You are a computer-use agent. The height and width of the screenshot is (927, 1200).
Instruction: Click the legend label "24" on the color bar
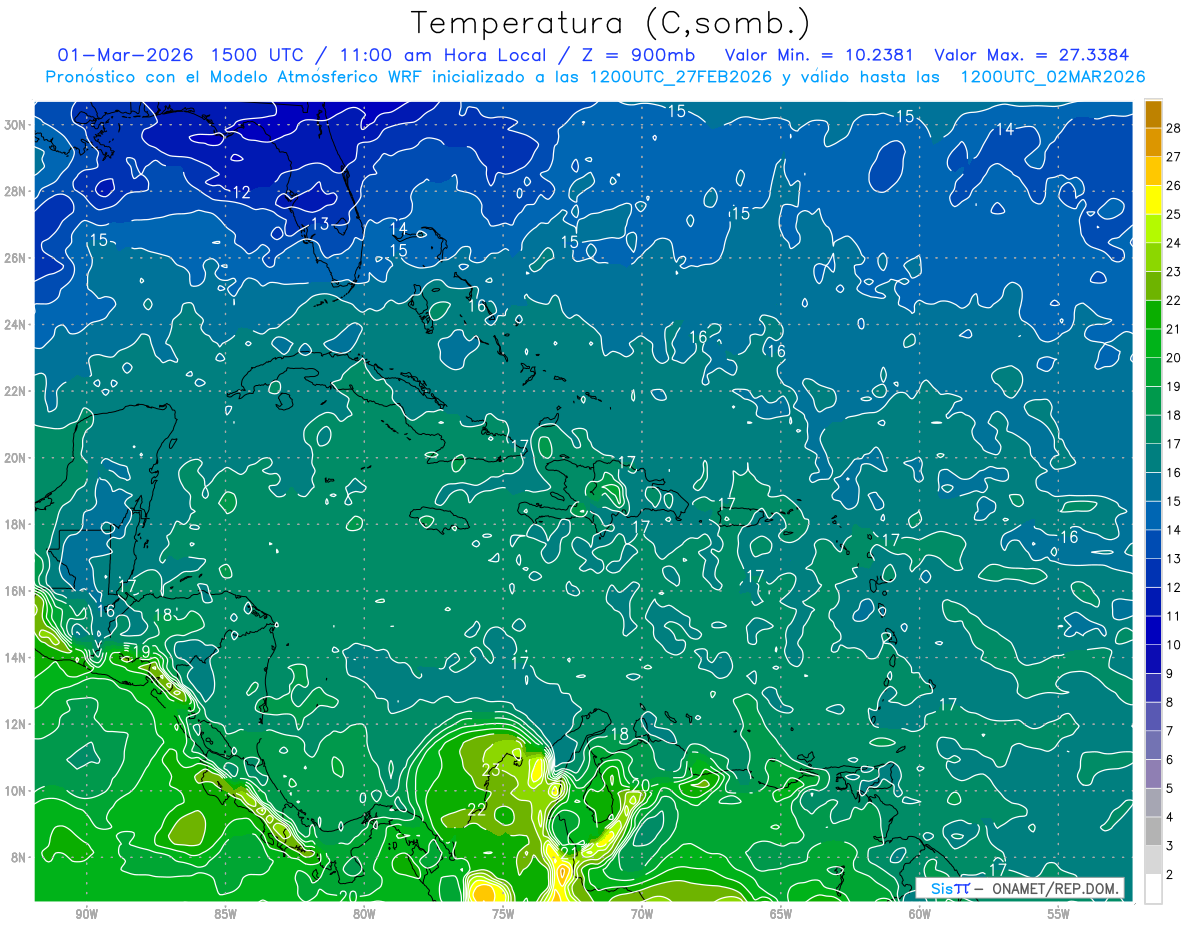1174,243
